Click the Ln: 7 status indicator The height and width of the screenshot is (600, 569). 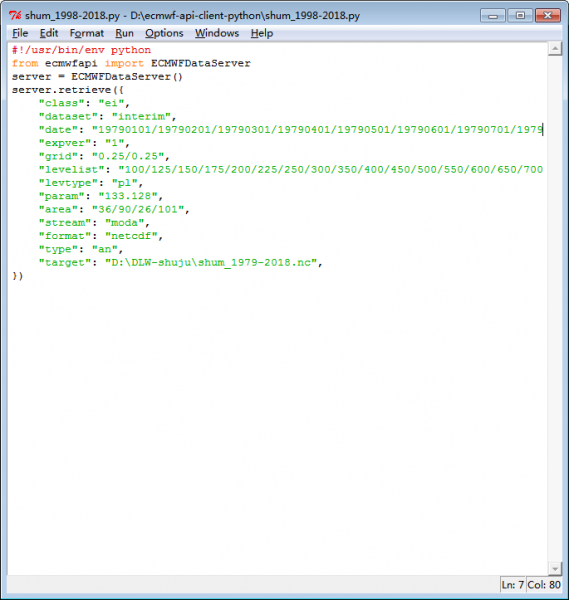(x=512, y=585)
